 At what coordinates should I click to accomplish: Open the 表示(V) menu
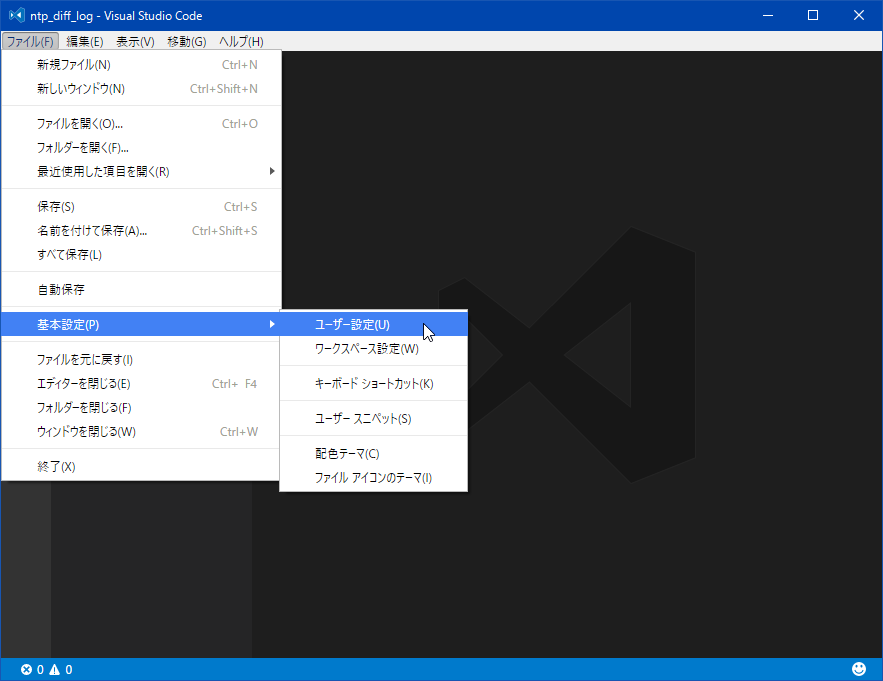coord(135,41)
